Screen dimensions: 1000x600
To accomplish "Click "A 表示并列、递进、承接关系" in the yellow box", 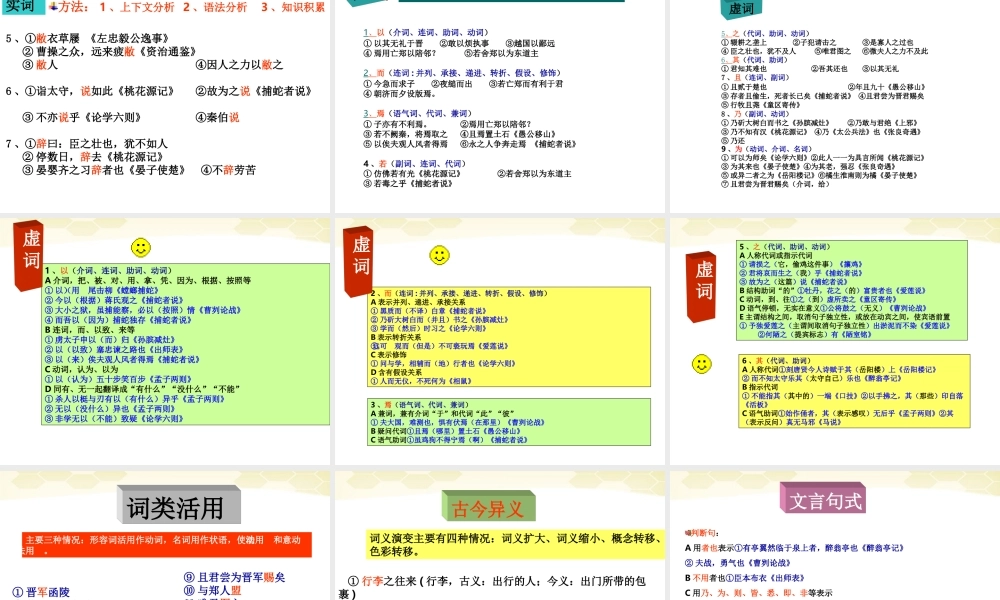I will pyautogui.click(x=418, y=302).
